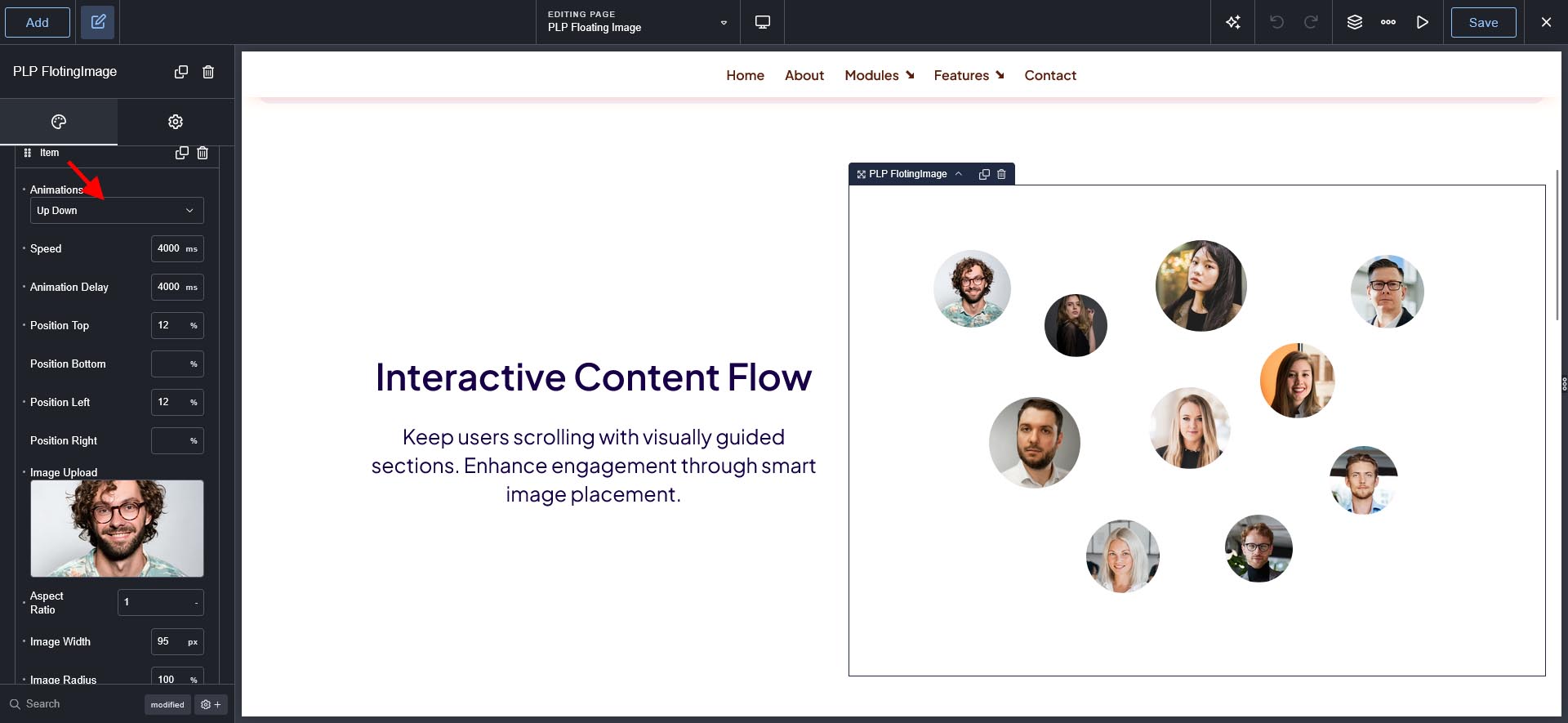The image size is (1568, 723).
Task: Duplicate the PLP FlotingImage element in panel header
Action: (x=181, y=72)
